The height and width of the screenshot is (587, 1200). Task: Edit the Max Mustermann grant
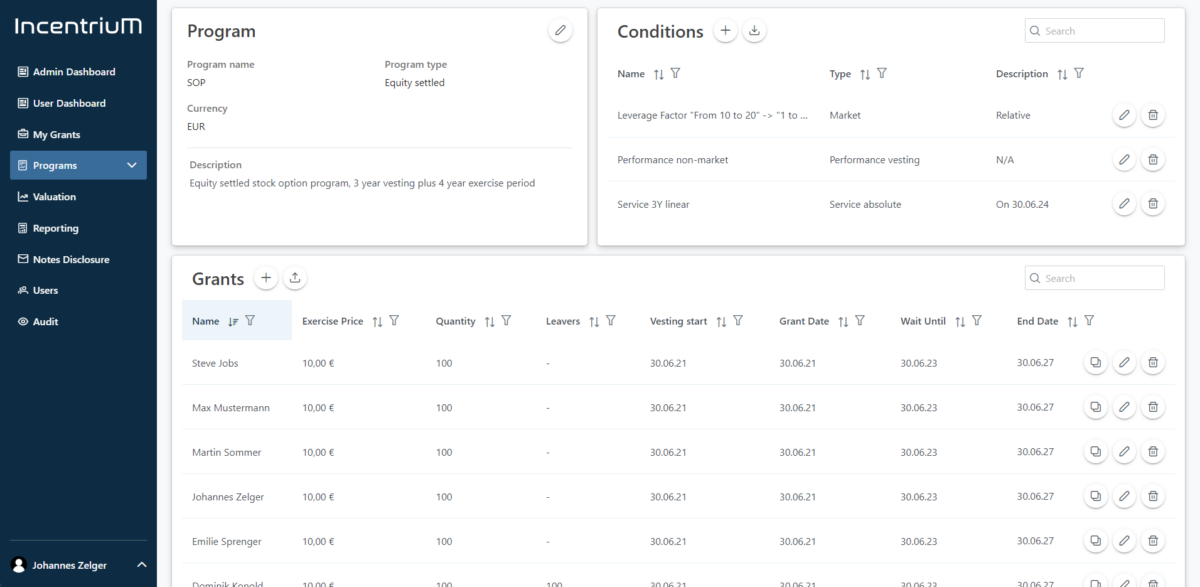point(1124,408)
